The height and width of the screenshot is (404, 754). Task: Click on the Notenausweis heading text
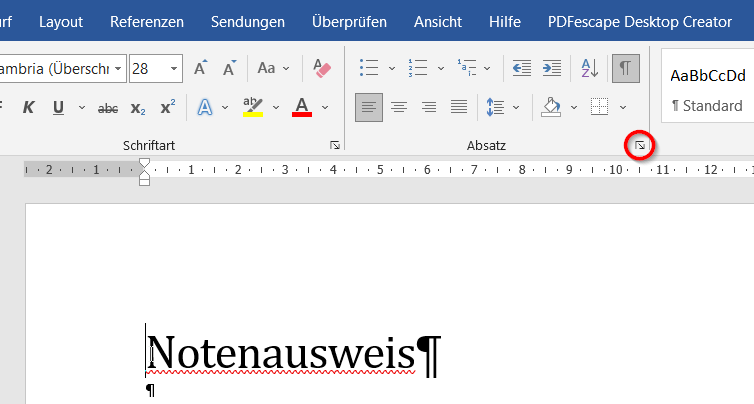(280, 354)
